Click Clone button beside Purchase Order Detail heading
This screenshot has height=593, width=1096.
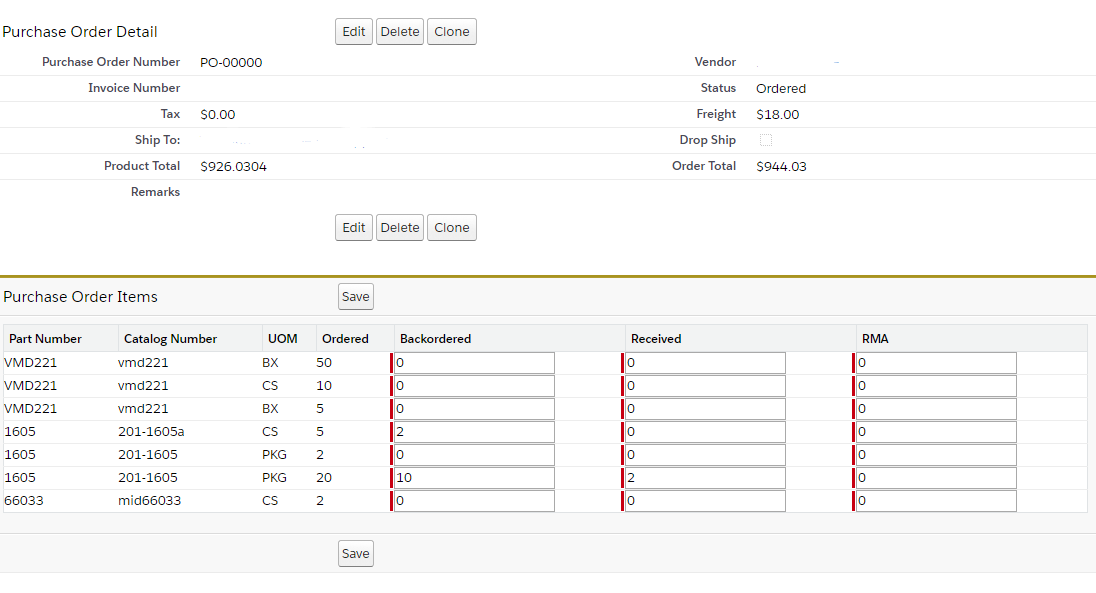coord(451,32)
